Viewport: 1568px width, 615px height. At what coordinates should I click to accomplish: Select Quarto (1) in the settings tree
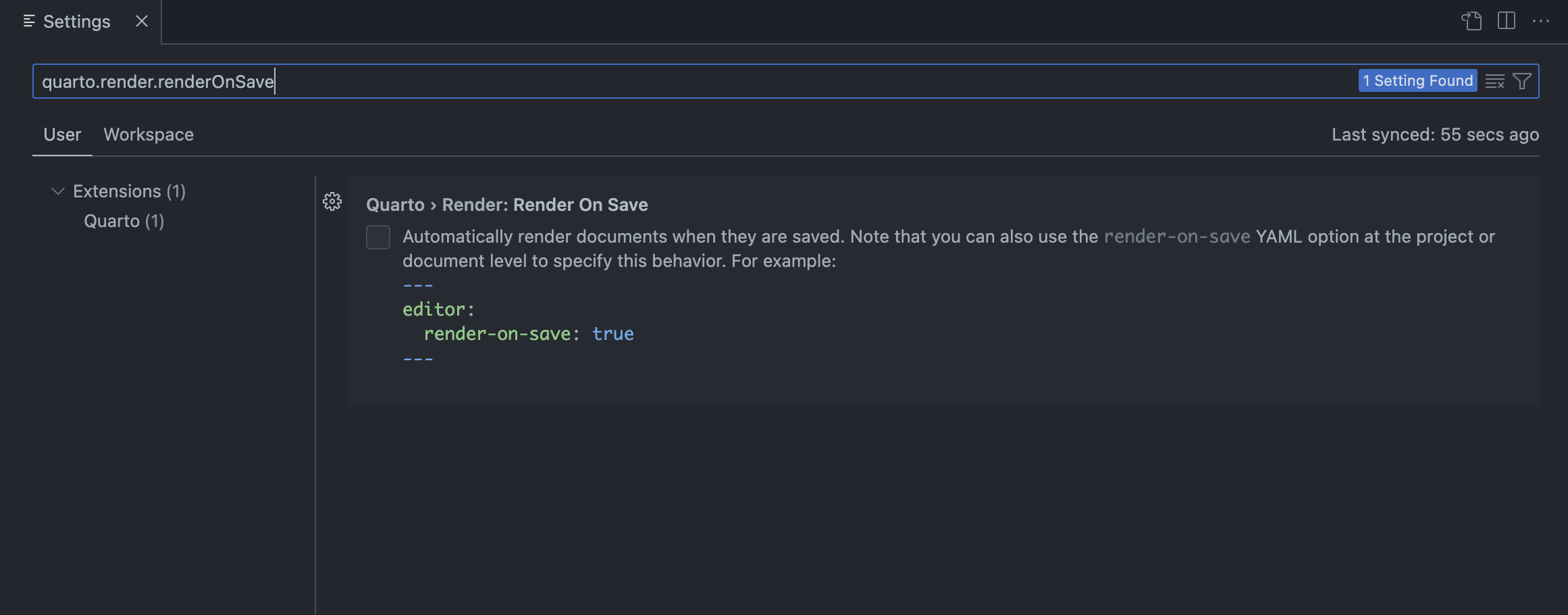124,221
